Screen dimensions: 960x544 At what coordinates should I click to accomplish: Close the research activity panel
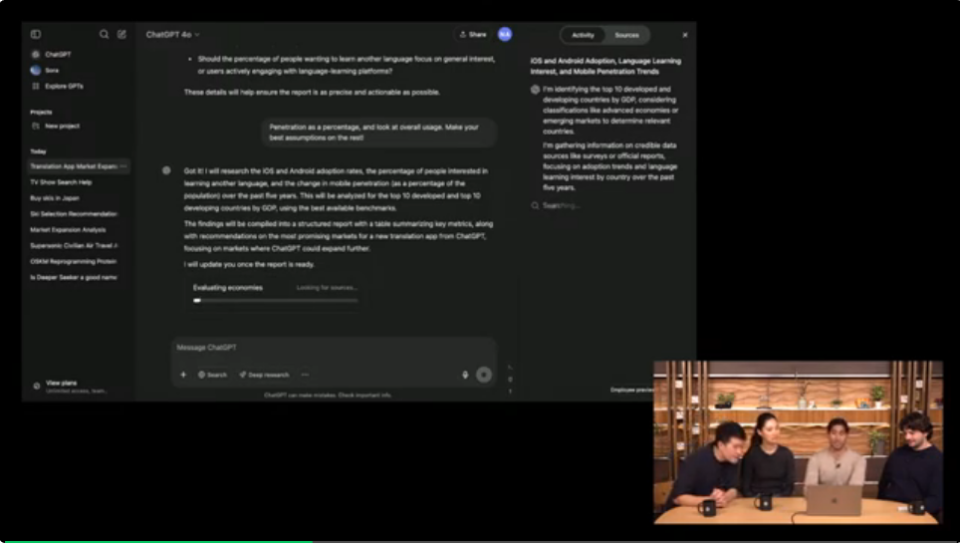(x=685, y=35)
